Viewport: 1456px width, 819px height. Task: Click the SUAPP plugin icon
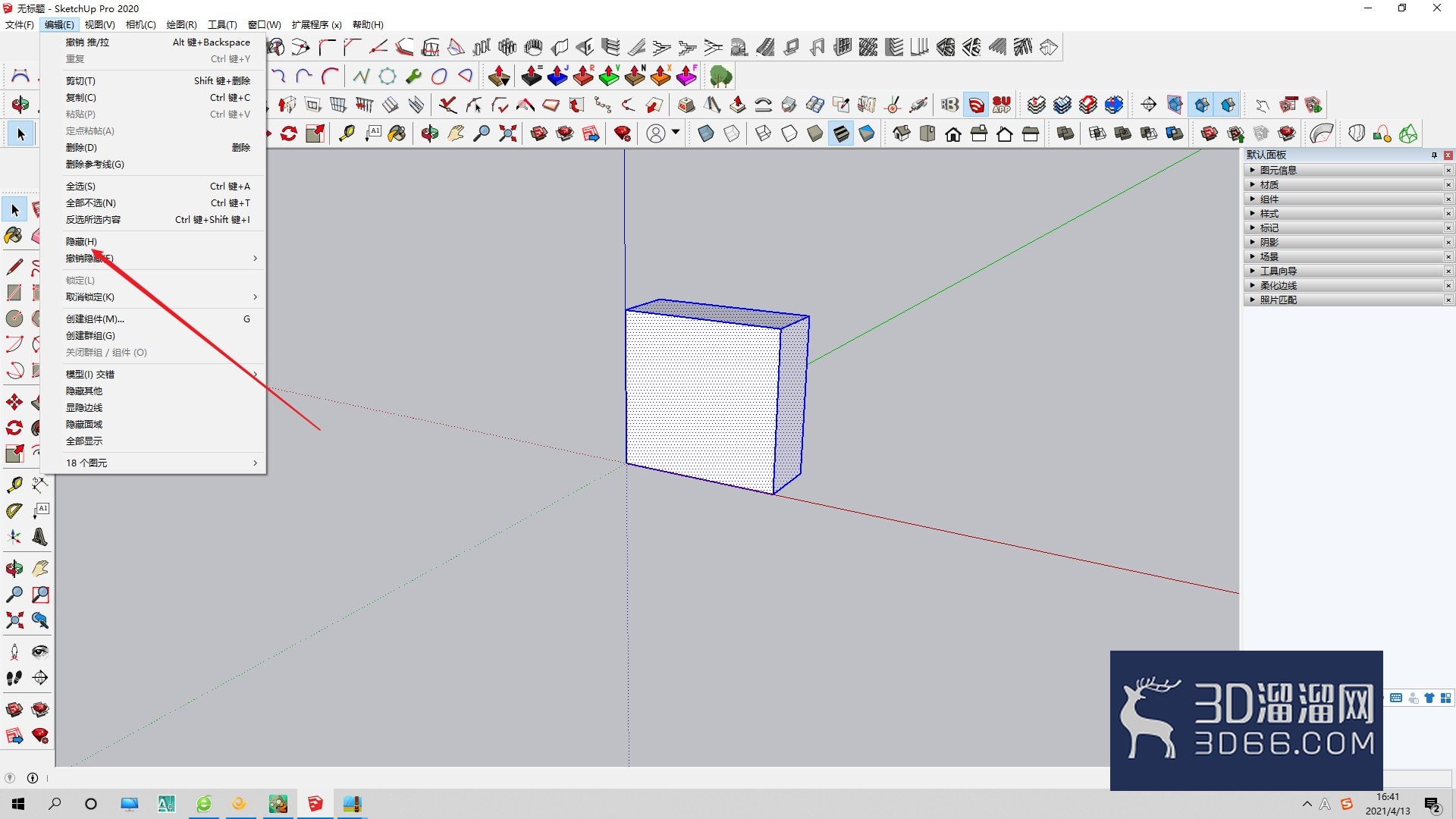[x=1002, y=105]
